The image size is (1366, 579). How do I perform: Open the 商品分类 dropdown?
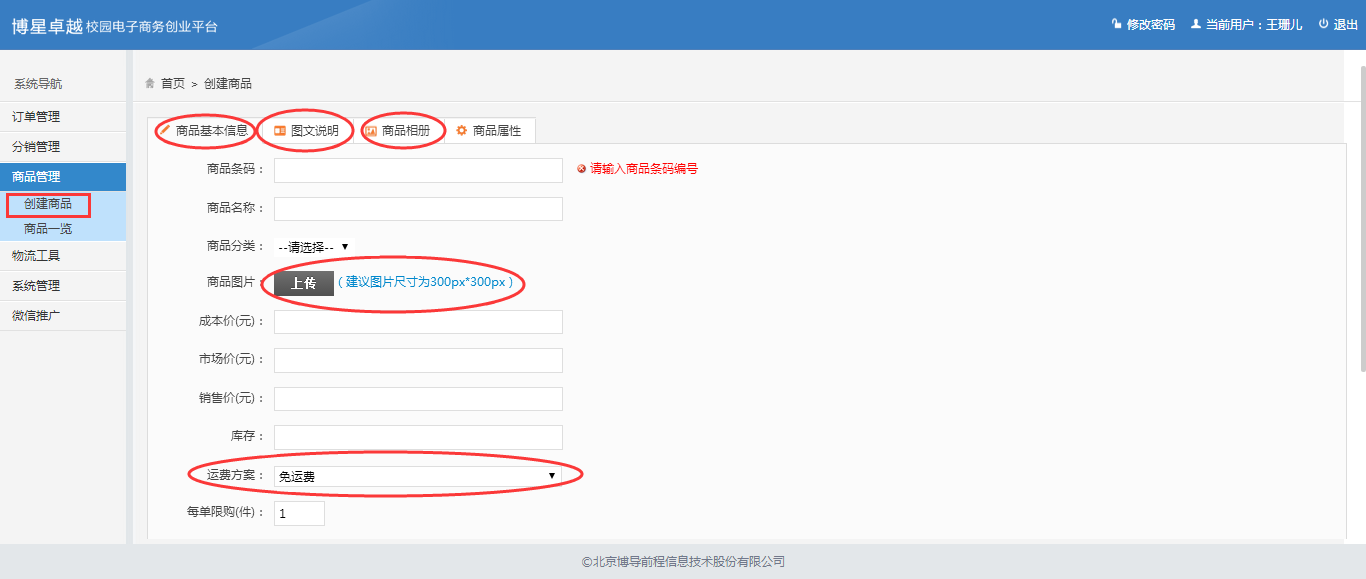click(314, 247)
